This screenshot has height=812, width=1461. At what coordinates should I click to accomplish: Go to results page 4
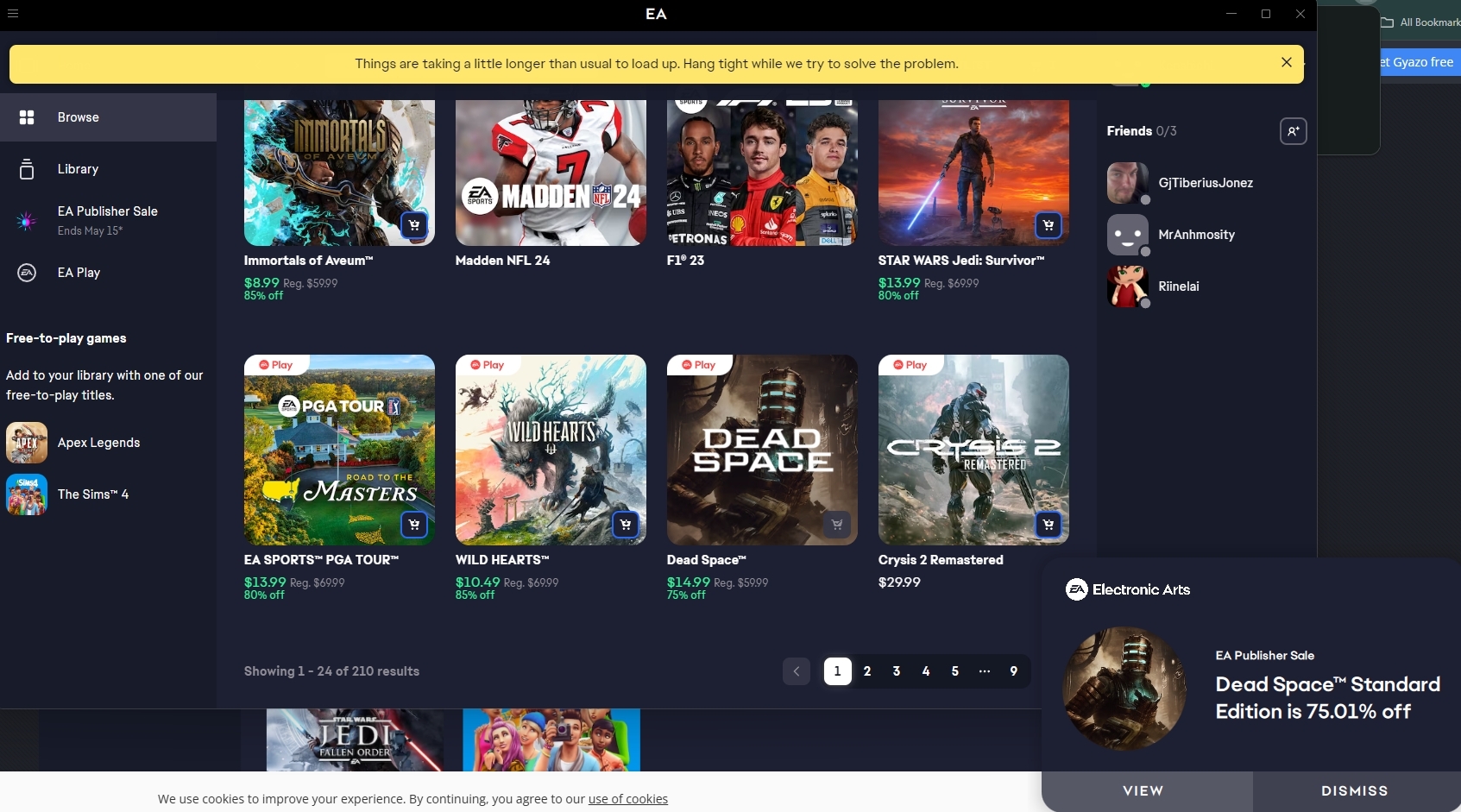pyautogui.click(x=926, y=671)
